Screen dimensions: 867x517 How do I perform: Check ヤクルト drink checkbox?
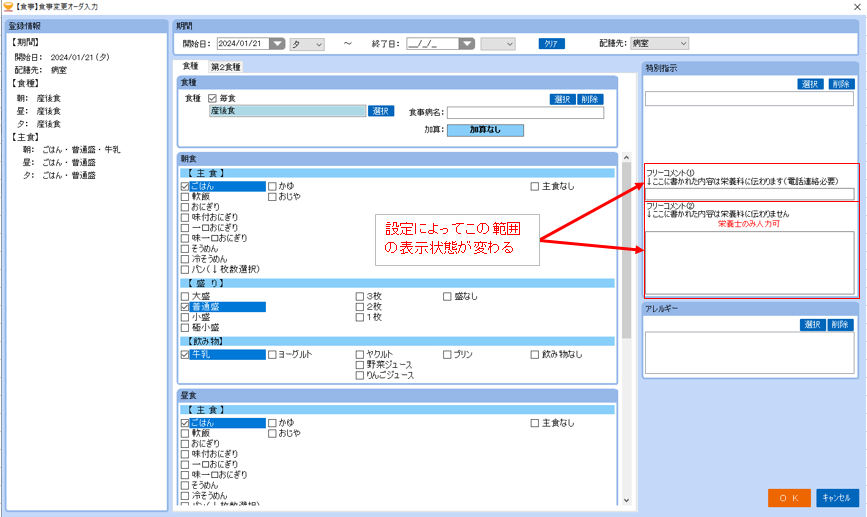coord(360,354)
